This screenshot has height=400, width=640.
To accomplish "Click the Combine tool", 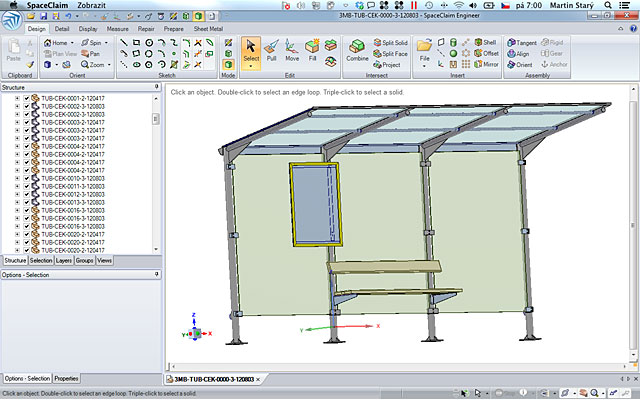I will 357,50.
